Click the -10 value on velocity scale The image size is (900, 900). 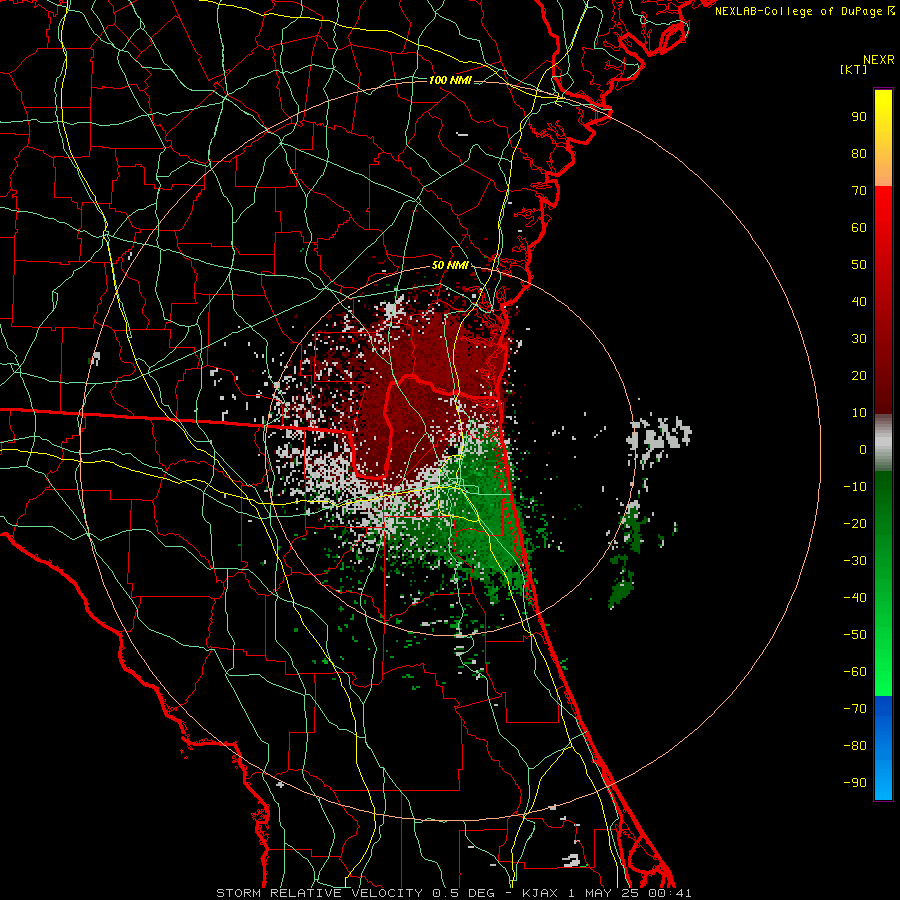855,487
